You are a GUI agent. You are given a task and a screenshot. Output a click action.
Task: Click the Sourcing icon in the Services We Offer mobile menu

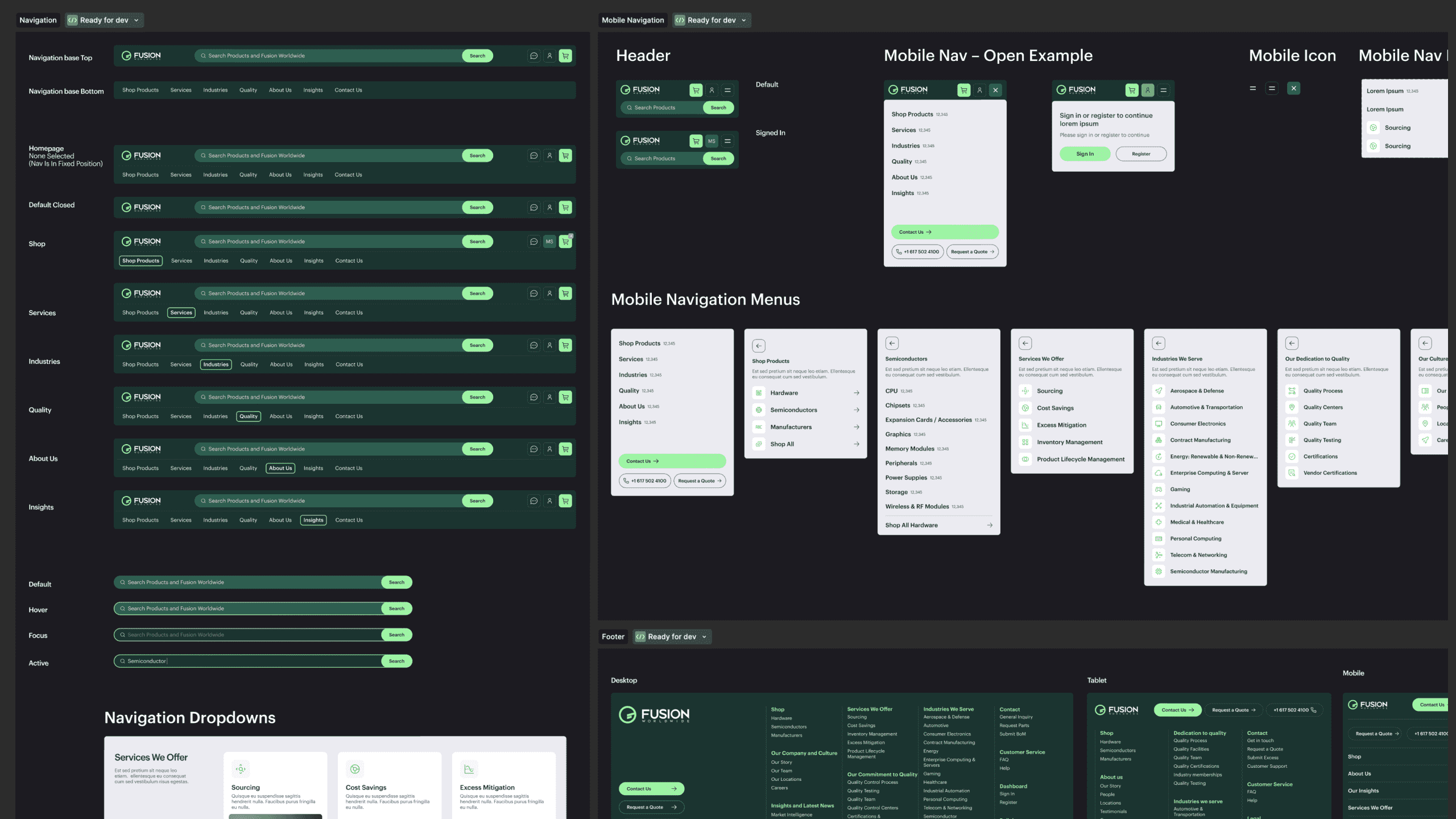(x=1025, y=391)
